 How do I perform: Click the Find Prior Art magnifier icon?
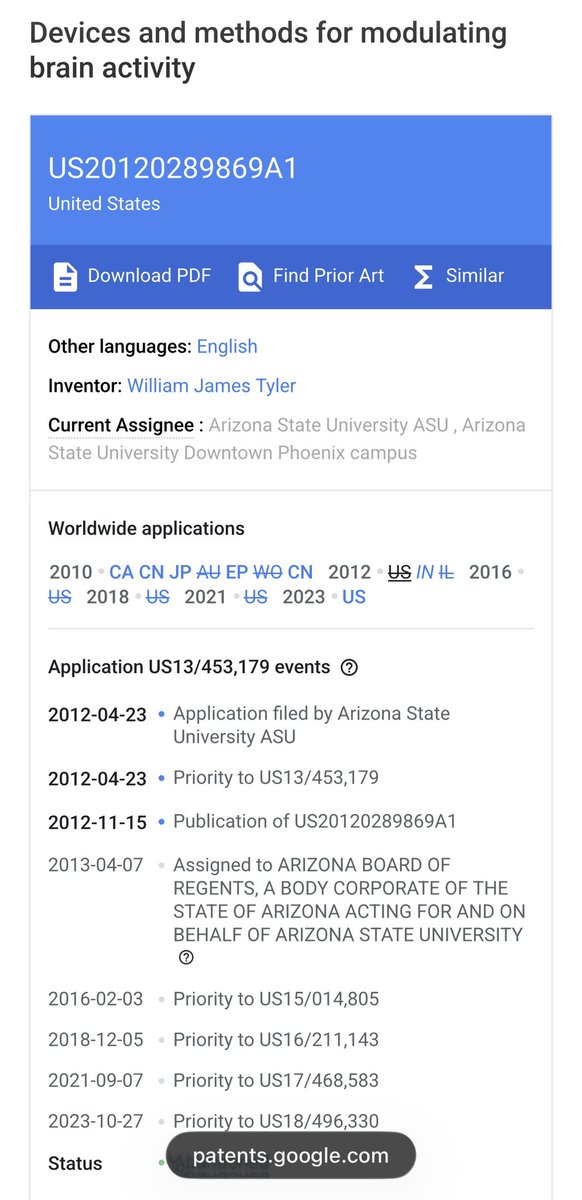tap(250, 276)
